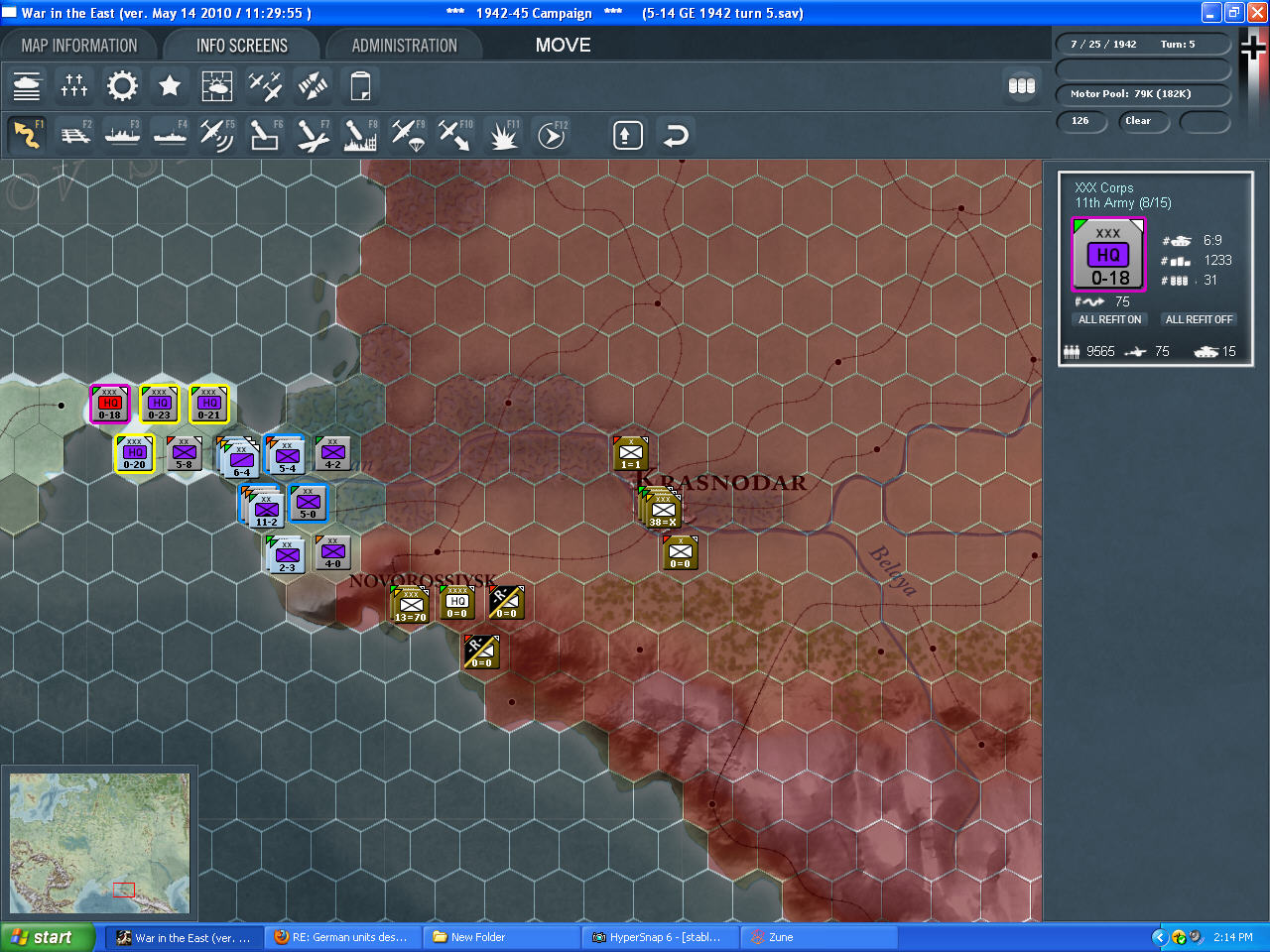Select the F4 amphibious transport mode icon
Image resolution: width=1270 pixels, height=952 pixels.
[x=170, y=135]
